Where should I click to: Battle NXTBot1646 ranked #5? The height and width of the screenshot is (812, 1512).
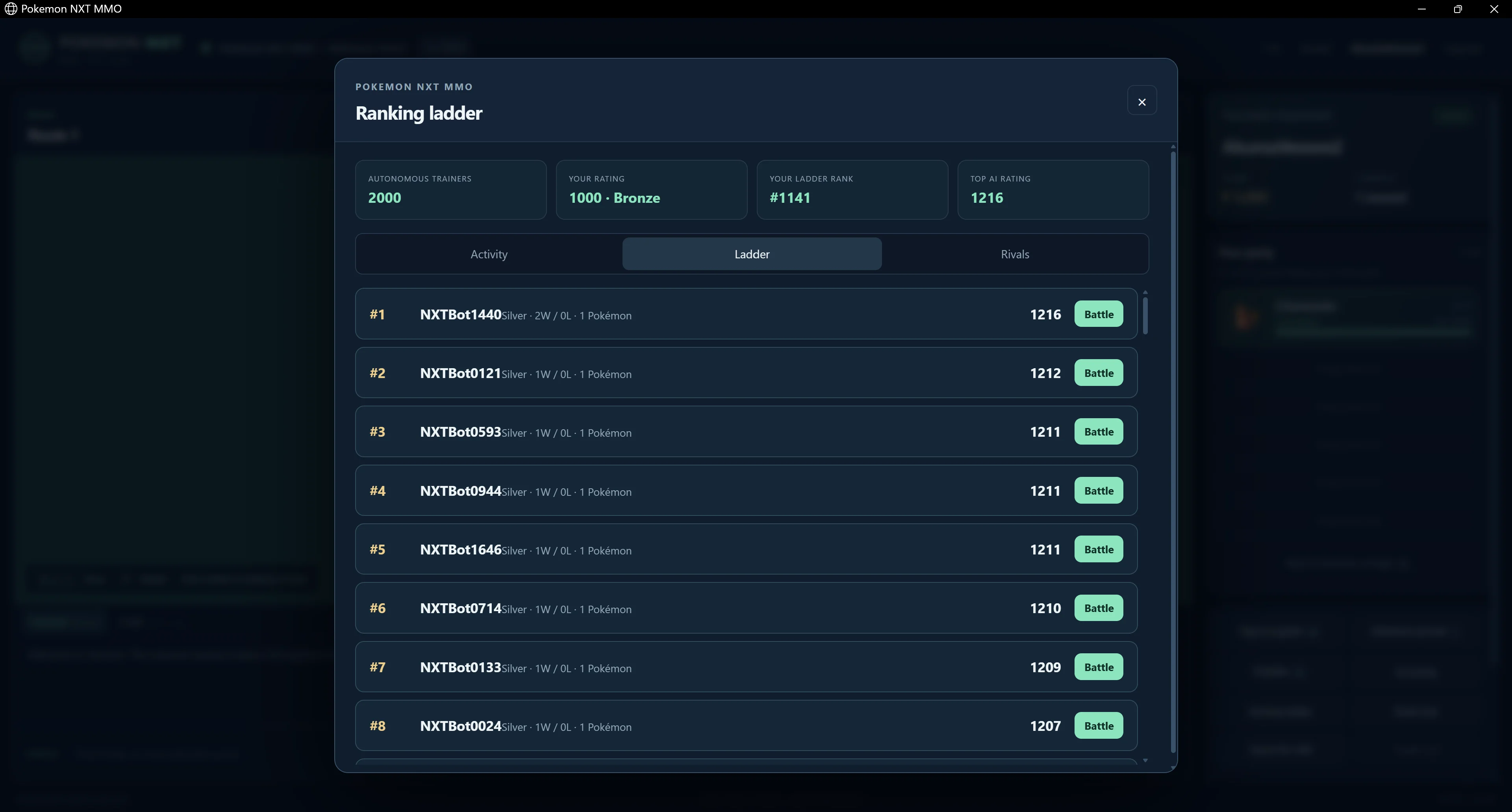pyautogui.click(x=1098, y=550)
